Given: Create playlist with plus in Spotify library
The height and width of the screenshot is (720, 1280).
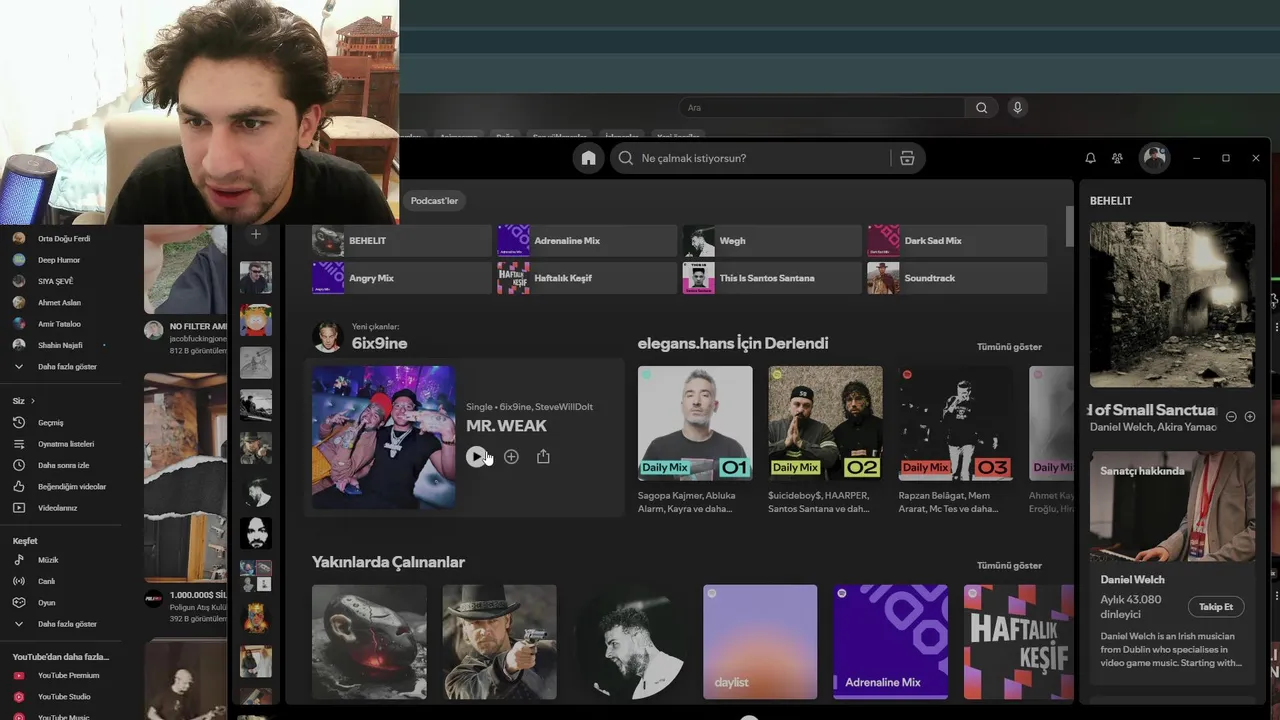Looking at the screenshot, I should pyautogui.click(x=256, y=234).
